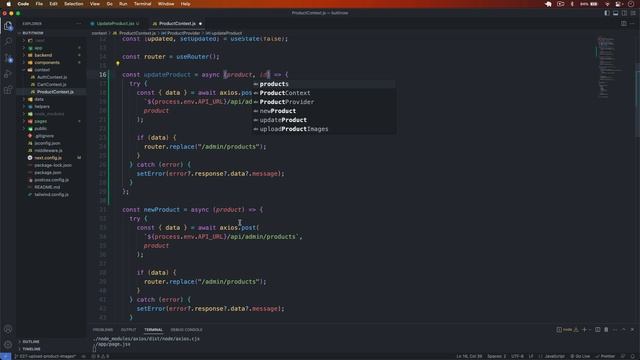Click the git branch name in status bar

click(x=45, y=356)
